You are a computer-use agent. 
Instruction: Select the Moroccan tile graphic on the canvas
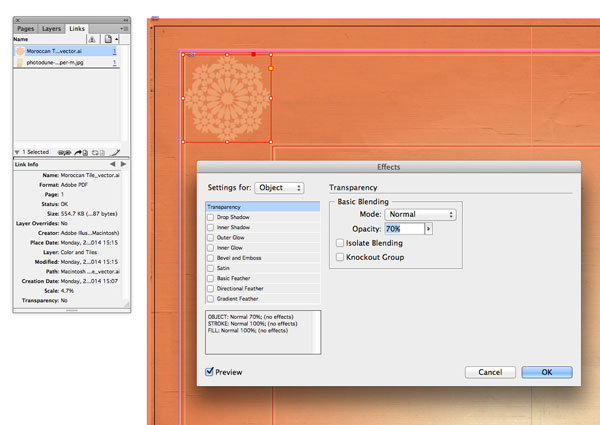point(227,98)
